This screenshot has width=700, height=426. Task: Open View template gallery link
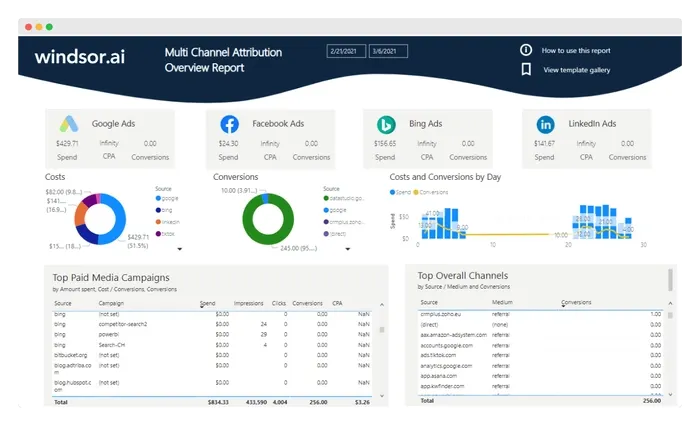point(577,70)
